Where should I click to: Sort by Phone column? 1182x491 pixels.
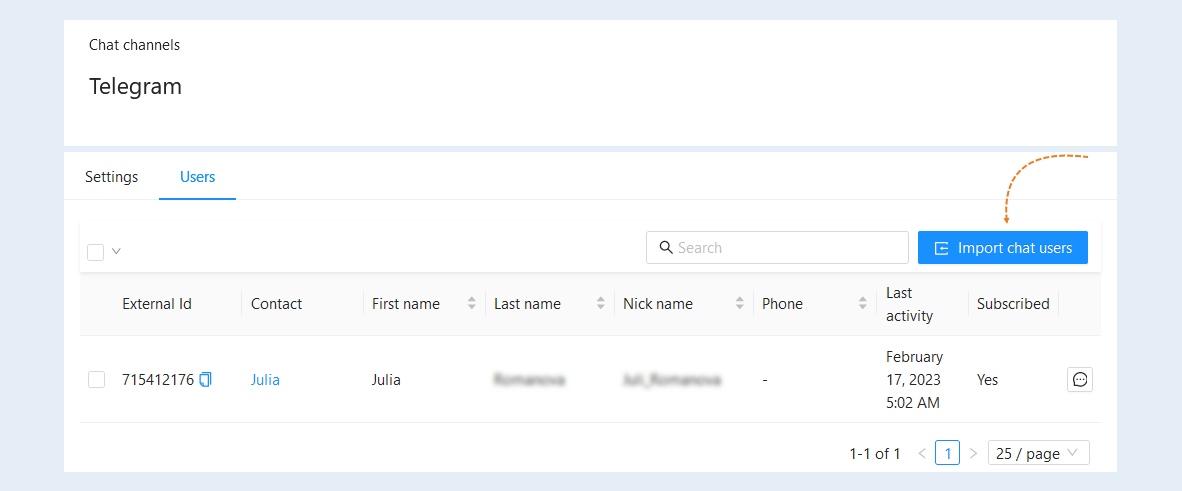pos(863,304)
